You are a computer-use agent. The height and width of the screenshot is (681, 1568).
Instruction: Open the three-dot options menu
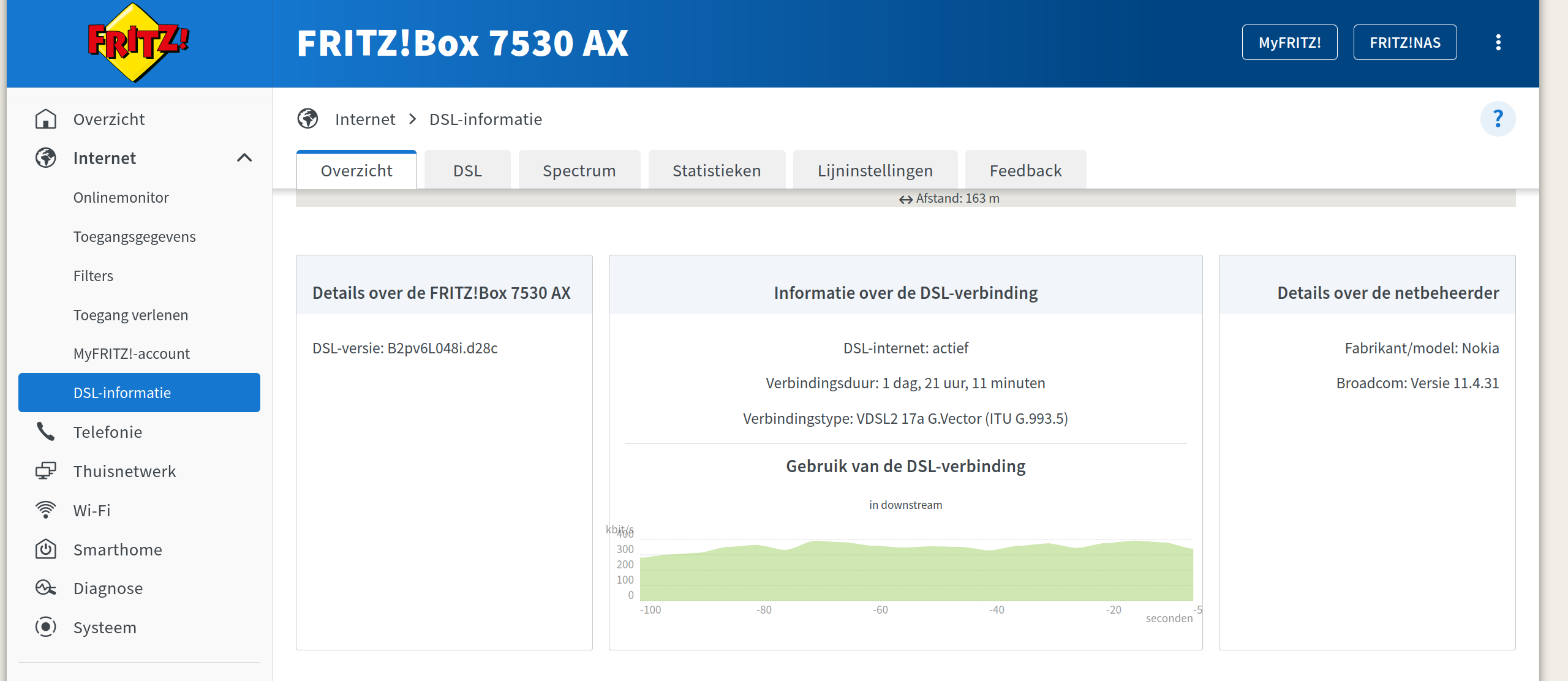click(1498, 43)
